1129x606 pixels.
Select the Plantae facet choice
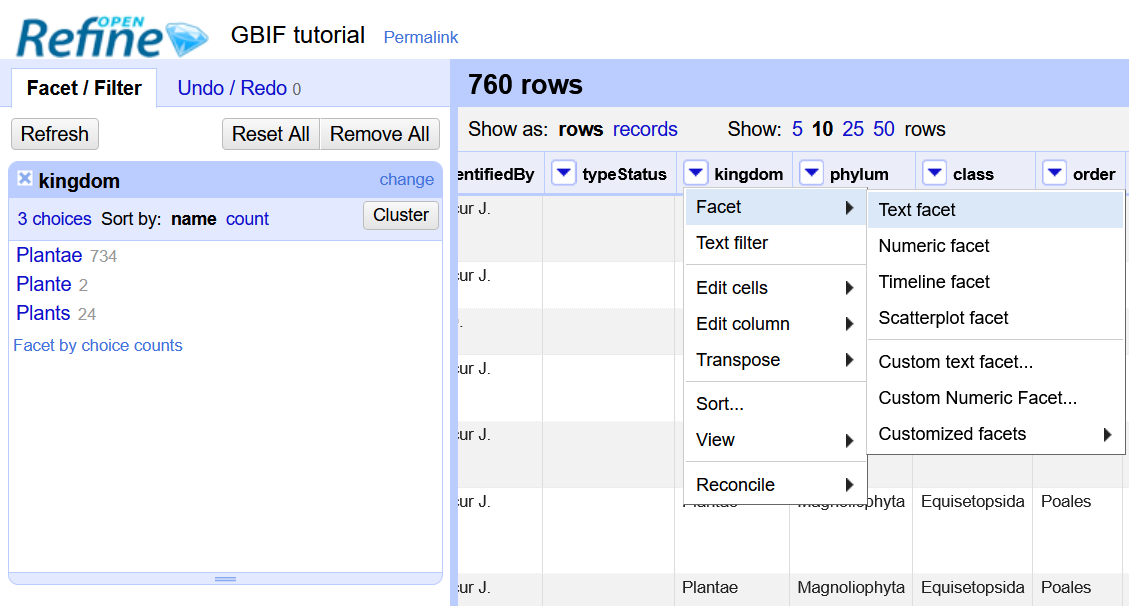click(x=49, y=255)
